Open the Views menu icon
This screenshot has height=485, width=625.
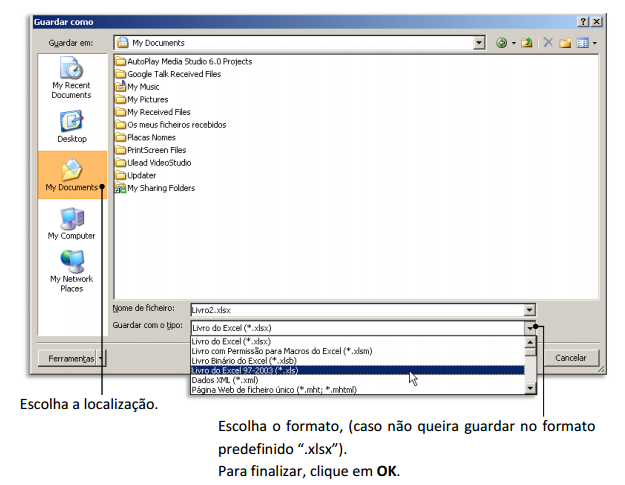click(582, 43)
